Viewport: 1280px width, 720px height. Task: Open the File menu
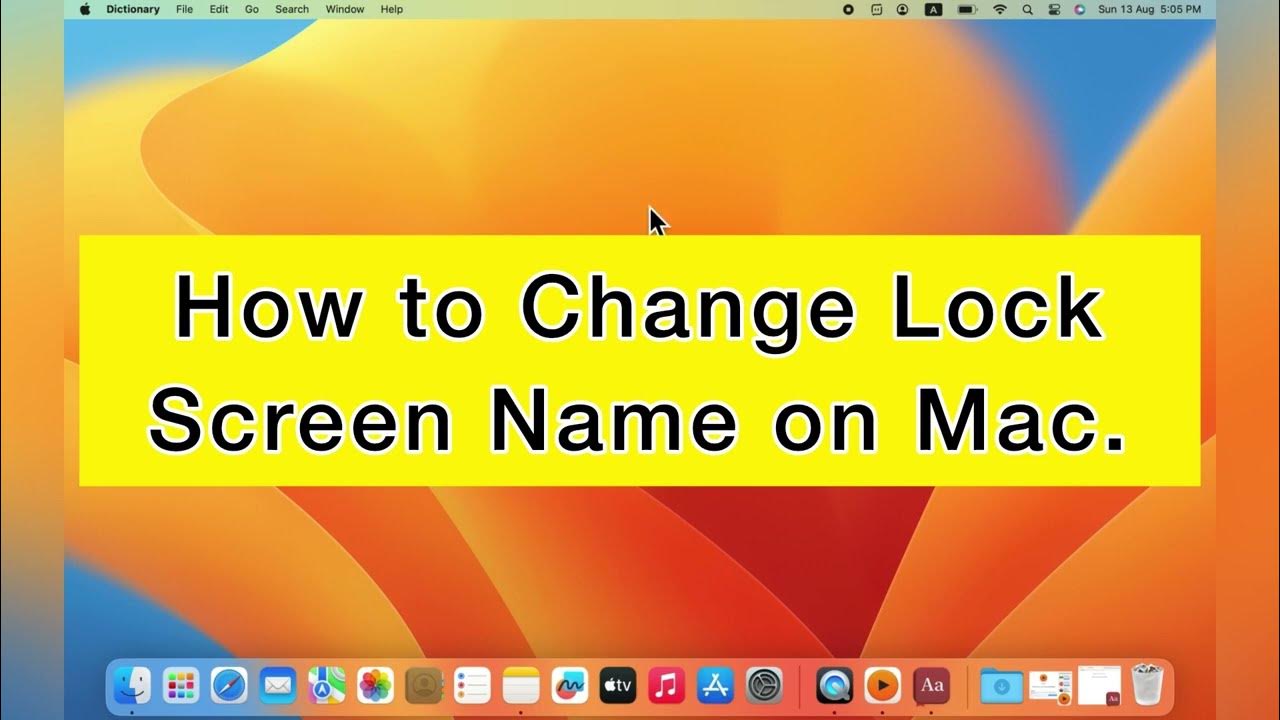[185, 9]
